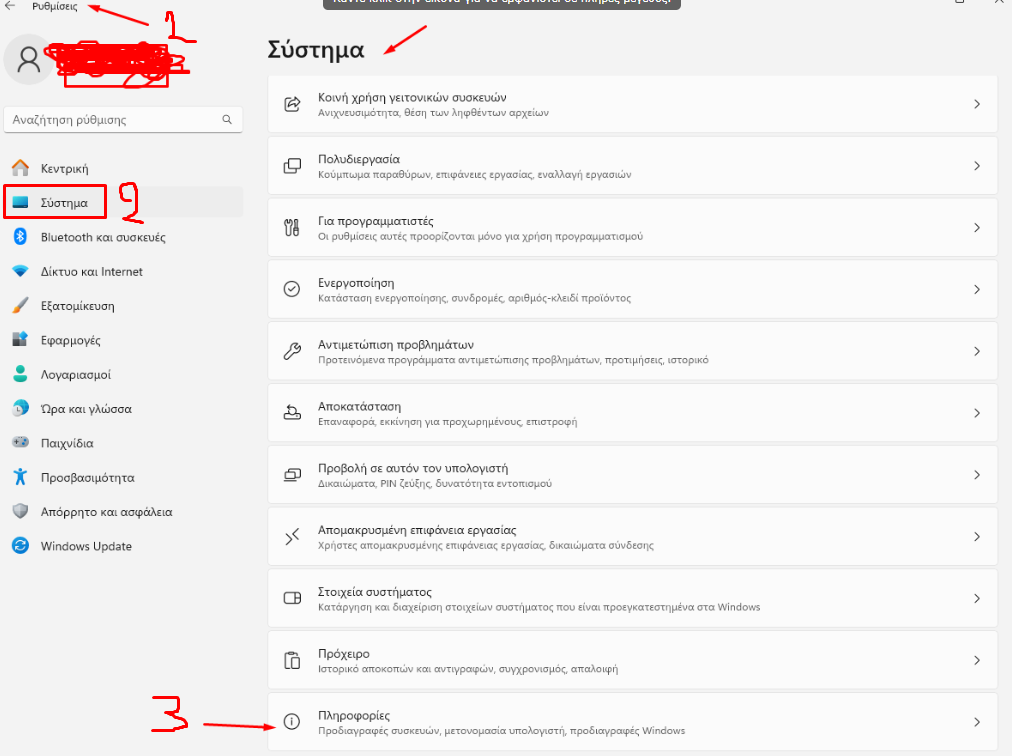The width and height of the screenshot is (1012, 756).
Task: Click the Αναζήτηση ρύθμισης search field
Action: pos(123,119)
